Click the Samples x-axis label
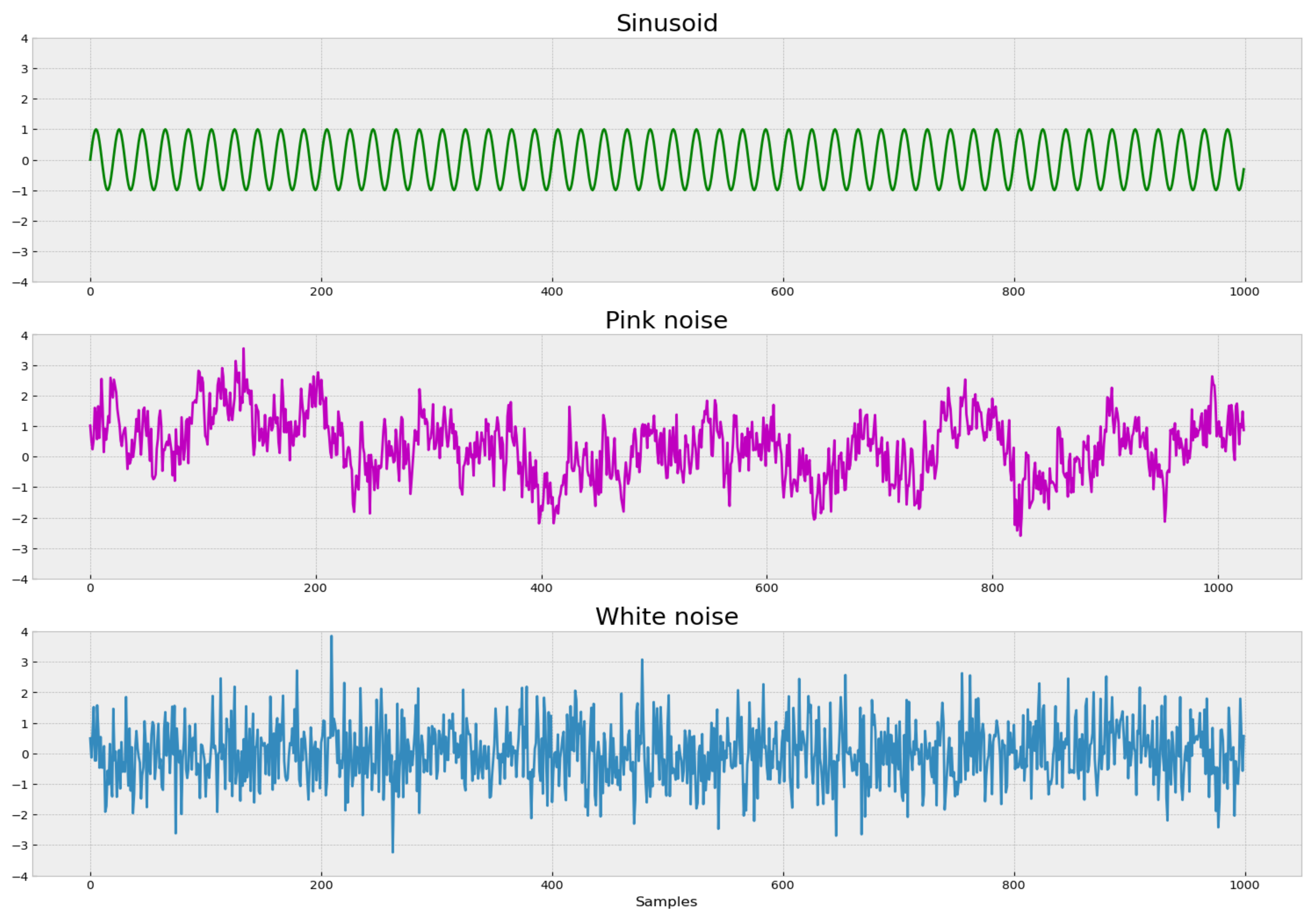The width and height of the screenshot is (1316, 919). [666, 902]
